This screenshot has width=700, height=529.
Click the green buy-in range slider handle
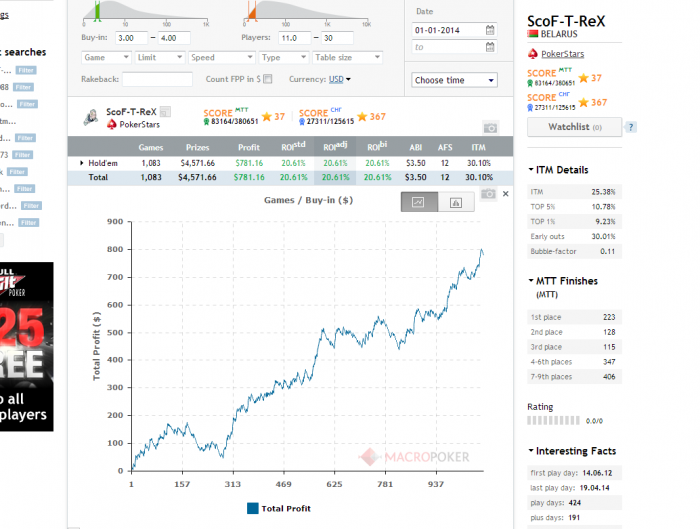(97, 11)
